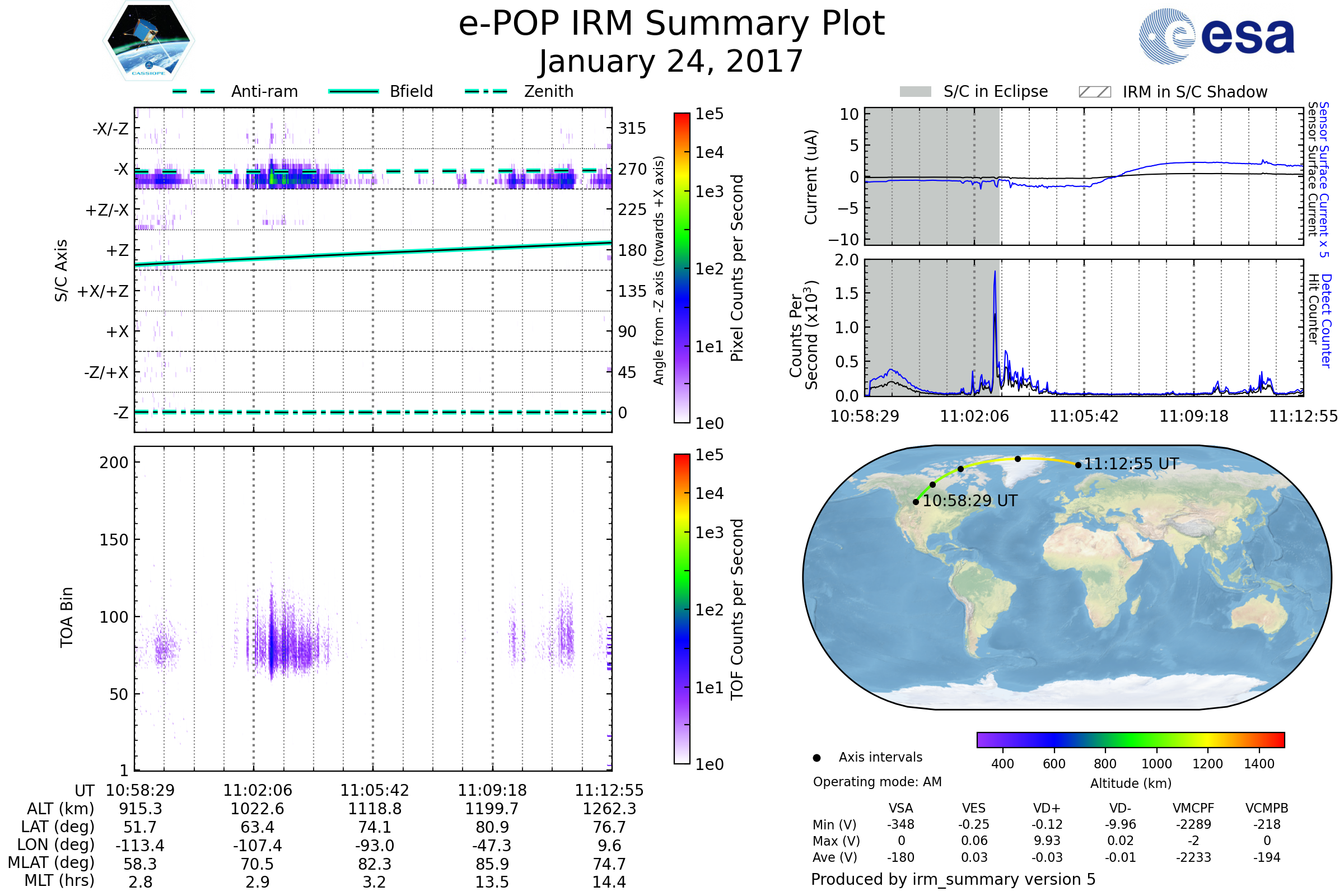Viewport: 1344px width, 896px height.
Task: Click the gray S/C in Eclipse legend patch
Action: (x=915, y=92)
